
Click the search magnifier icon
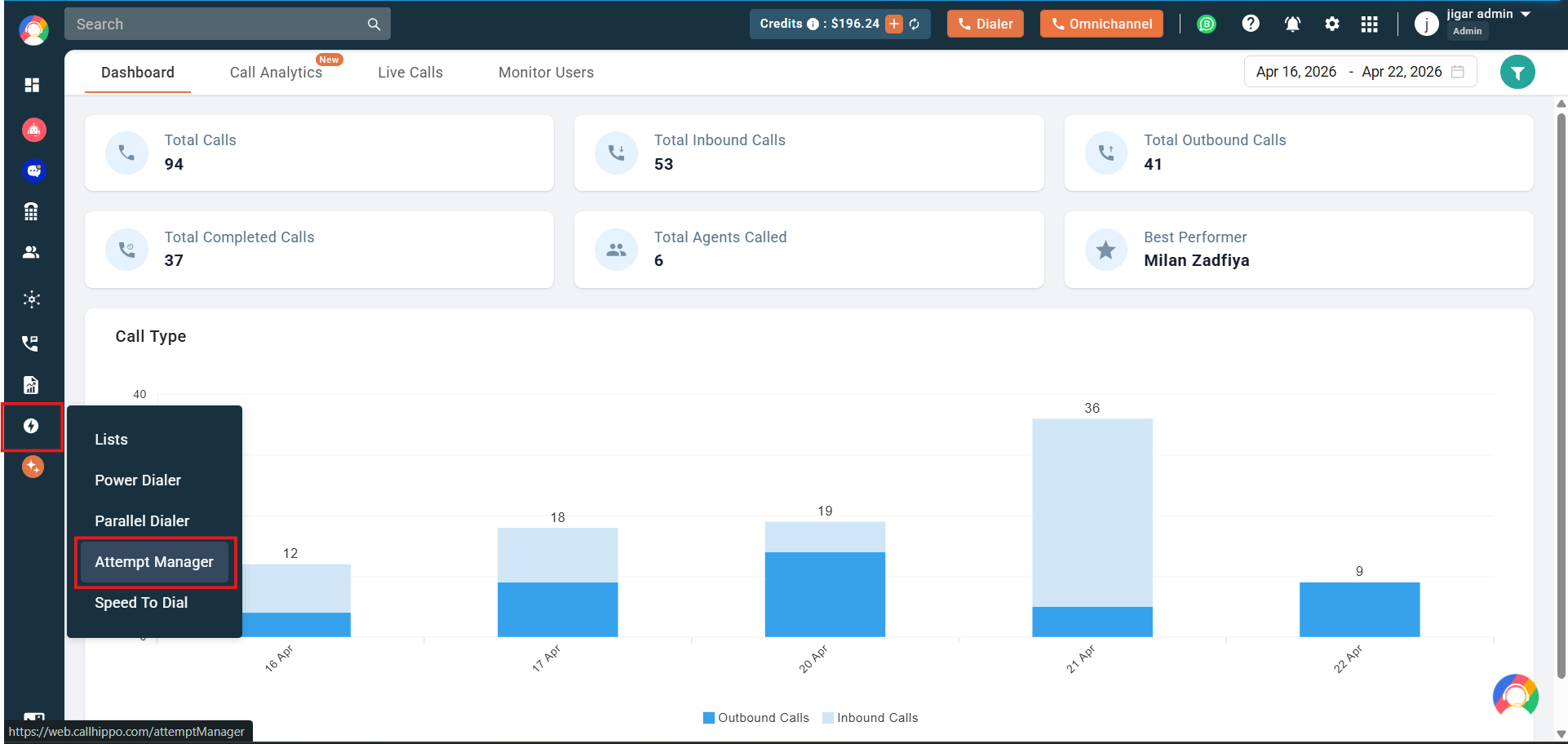(374, 24)
